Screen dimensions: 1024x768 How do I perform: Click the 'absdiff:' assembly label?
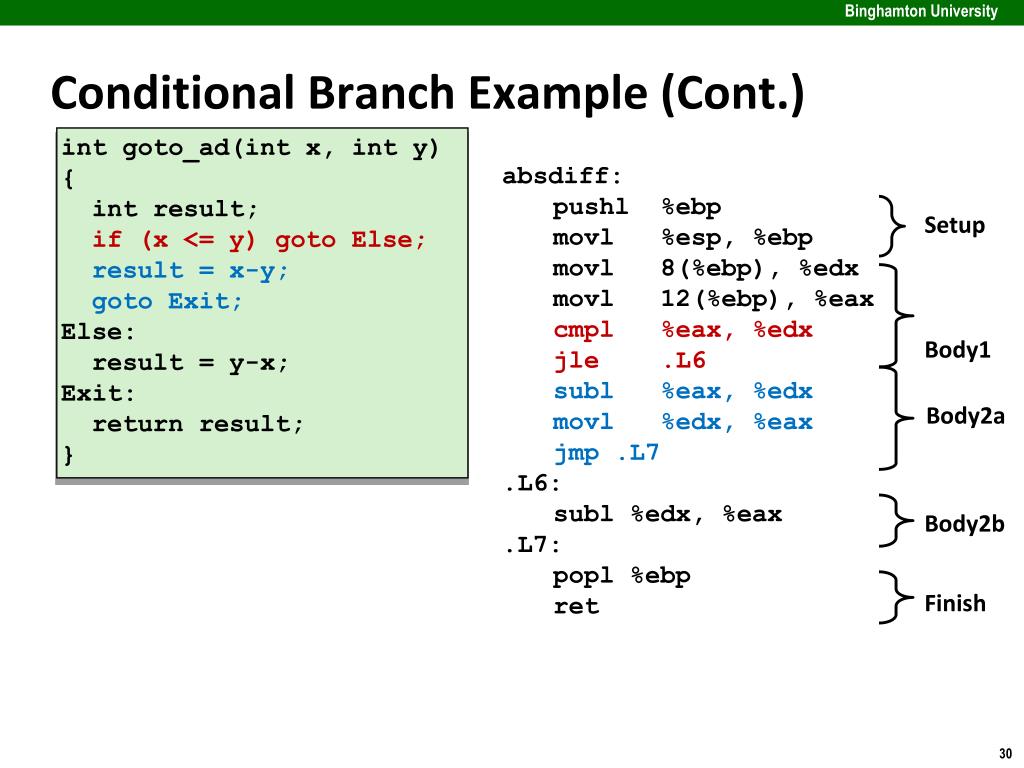(562, 176)
